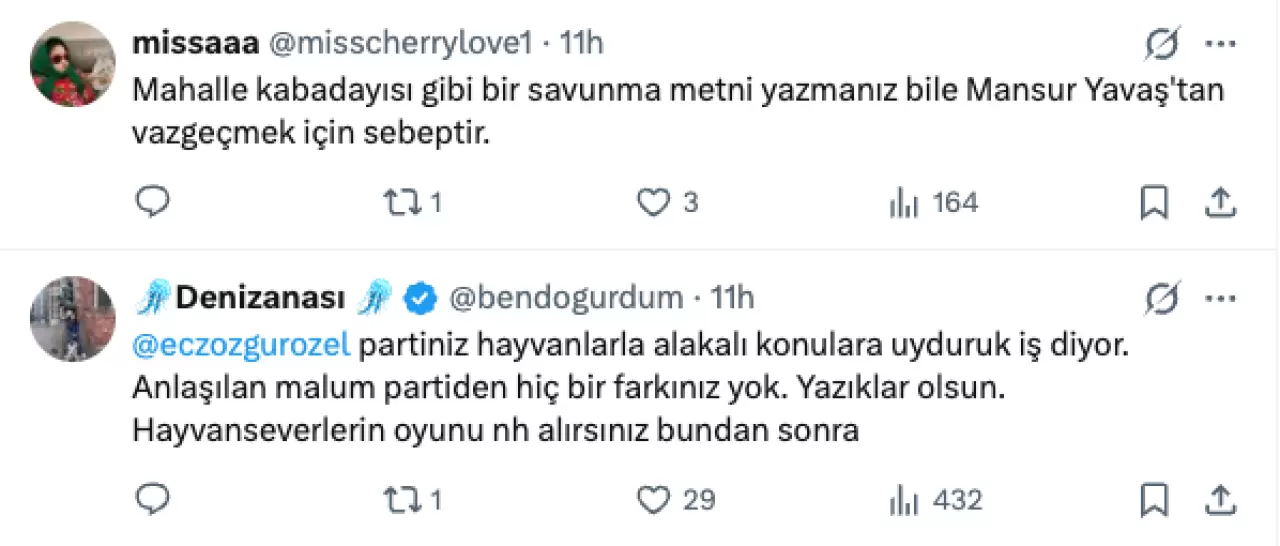
Task: Share missaaa's tweet
Action: pyautogui.click(x=1220, y=204)
